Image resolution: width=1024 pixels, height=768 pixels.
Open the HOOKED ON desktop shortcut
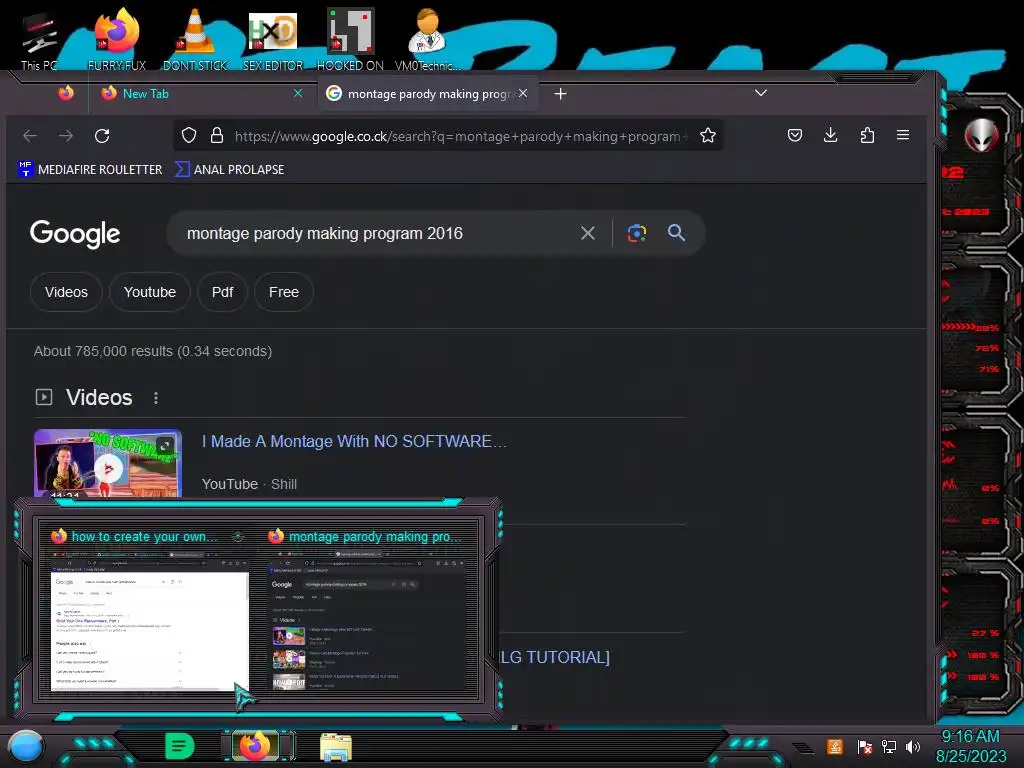[x=350, y=40]
